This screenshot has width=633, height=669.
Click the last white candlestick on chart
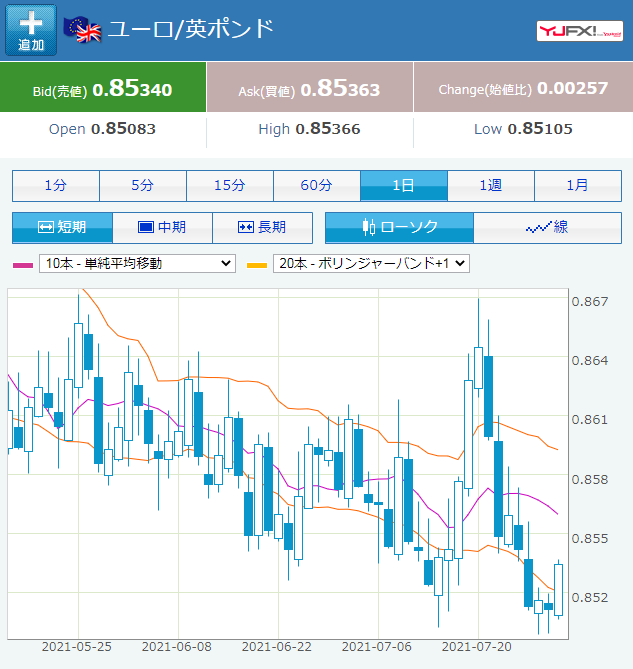coord(558,590)
